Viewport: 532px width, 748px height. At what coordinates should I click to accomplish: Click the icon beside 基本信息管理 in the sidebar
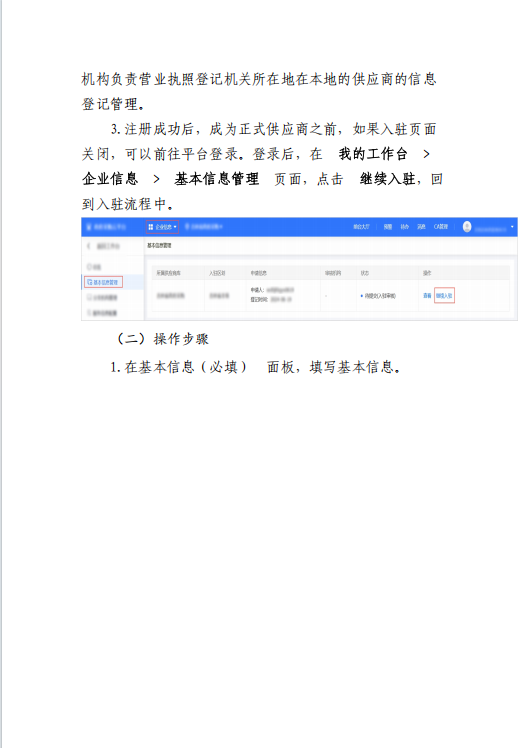pos(90,282)
